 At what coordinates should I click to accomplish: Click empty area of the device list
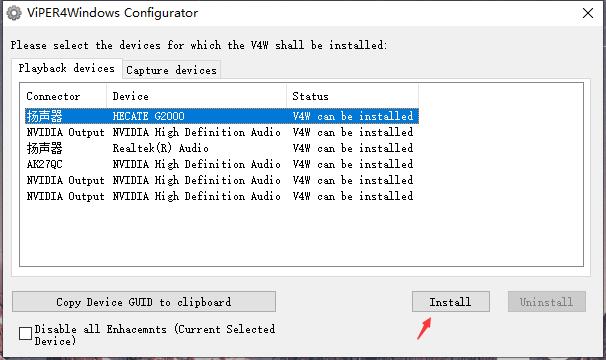point(301,236)
